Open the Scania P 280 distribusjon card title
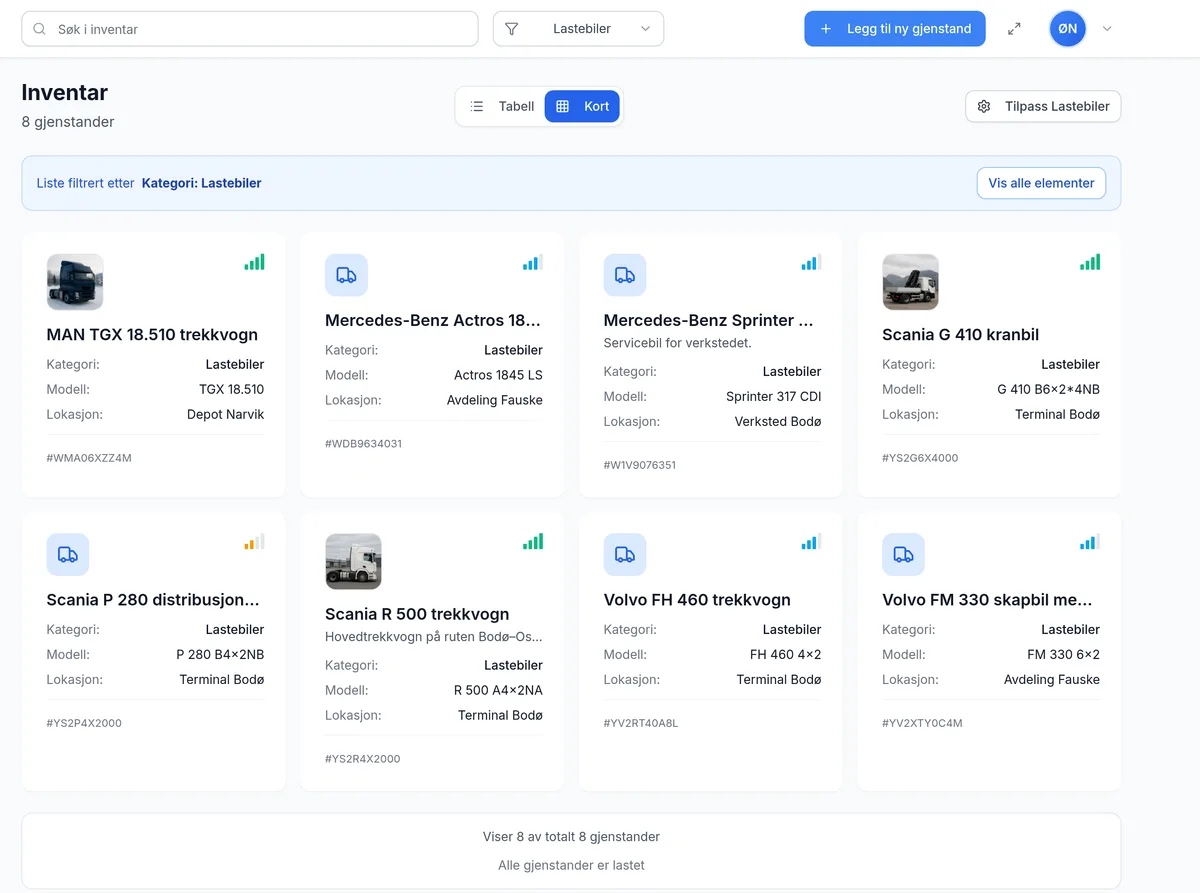Image resolution: width=1200 pixels, height=893 pixels. [153, 600]
